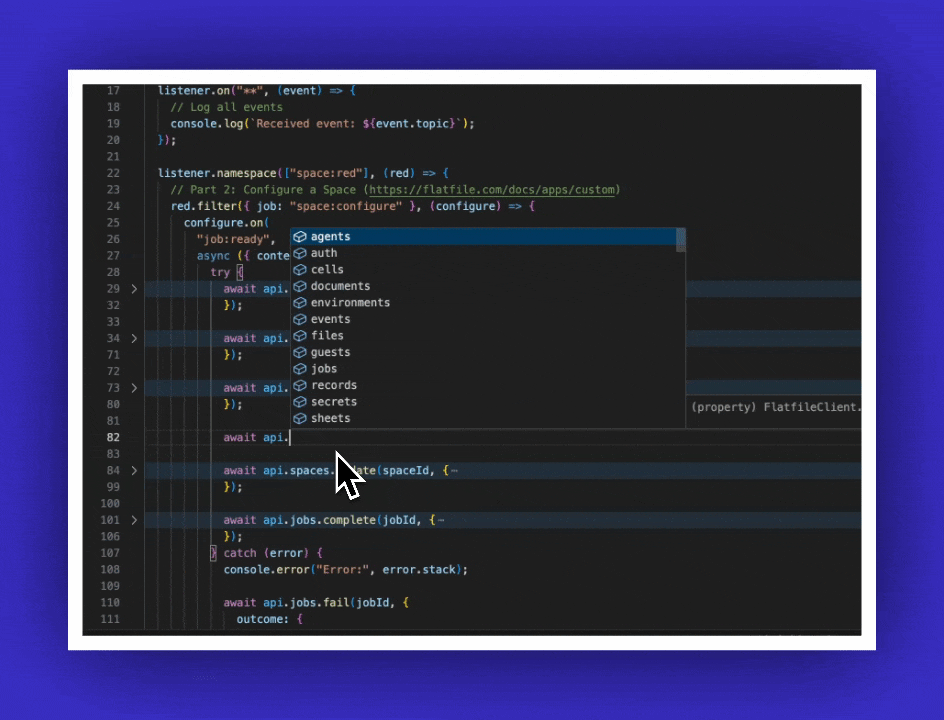Image resolution: width=944 pixels, height=720 pixels.
Task: Pick the secrets completion entry
Action: click(333, 402)
